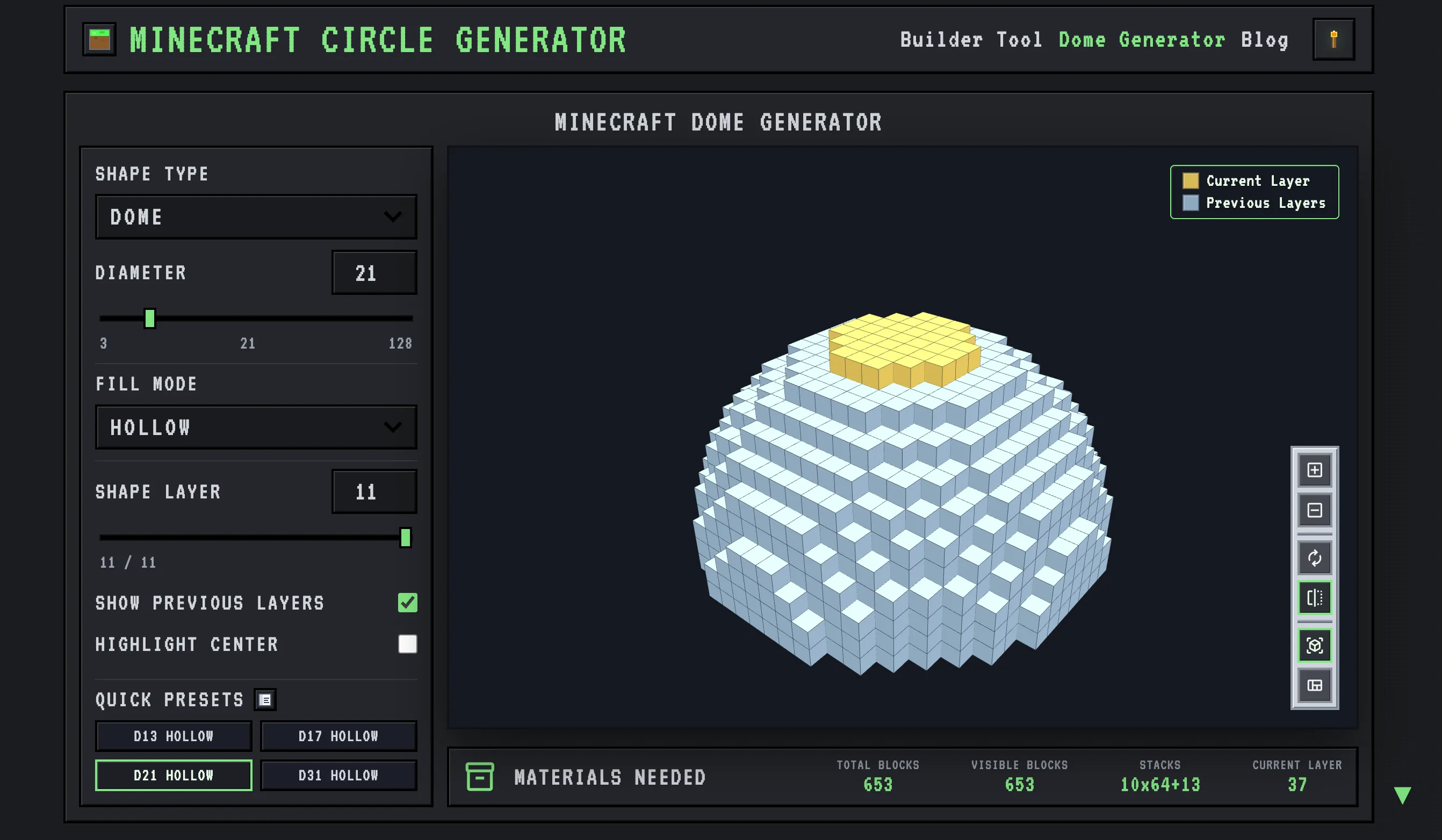Open the Blog nav link
Screen dimensions: 1442x840
coord(1265,40)
